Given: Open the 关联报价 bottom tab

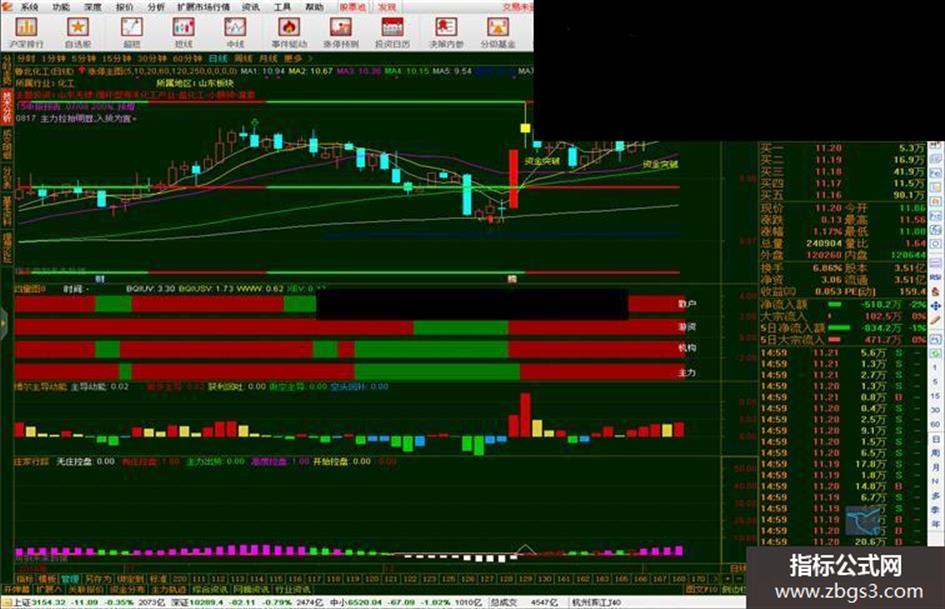Looking at the screenshot, I should [x=86, y=589].
